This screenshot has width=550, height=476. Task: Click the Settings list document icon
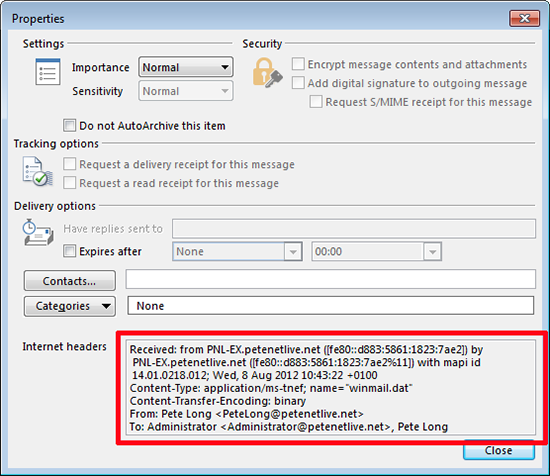(48, 72)
